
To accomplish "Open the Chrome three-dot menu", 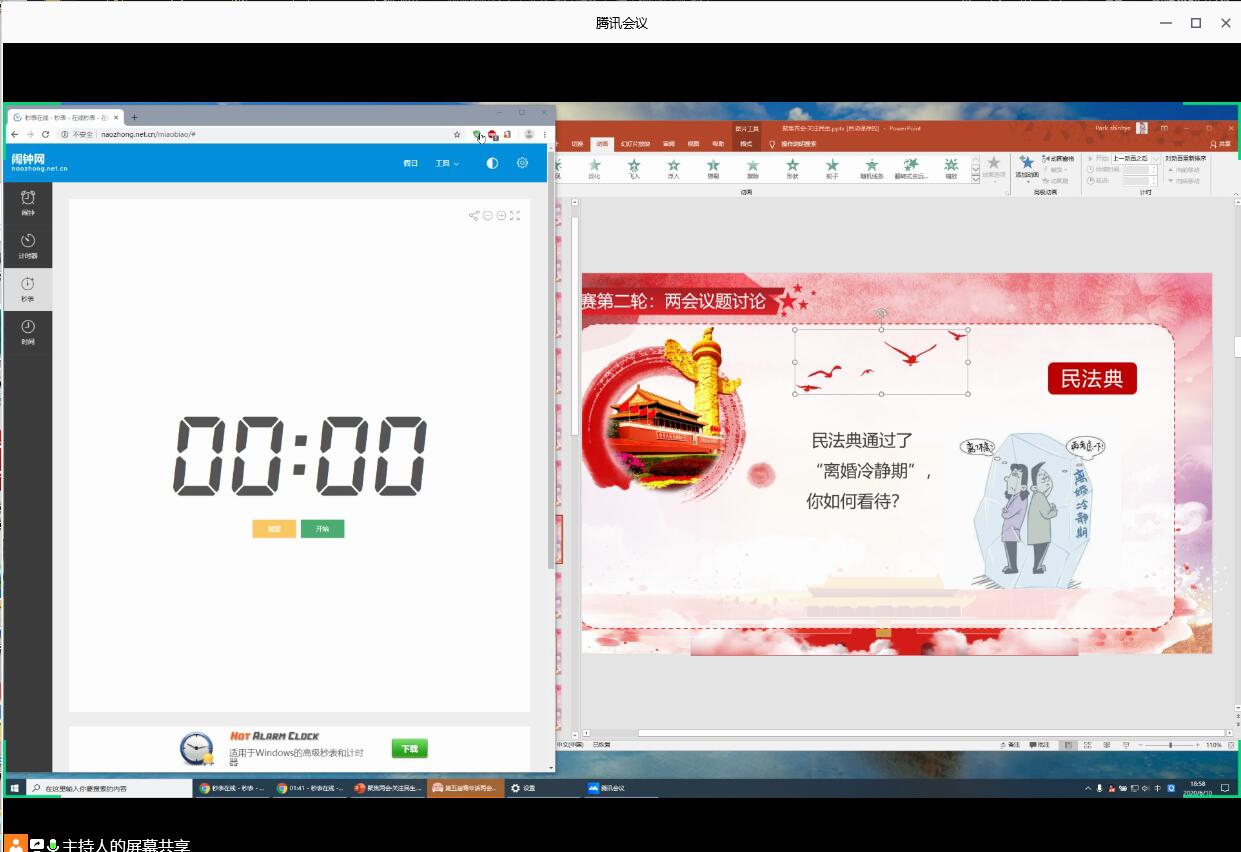I will [545, 134].
